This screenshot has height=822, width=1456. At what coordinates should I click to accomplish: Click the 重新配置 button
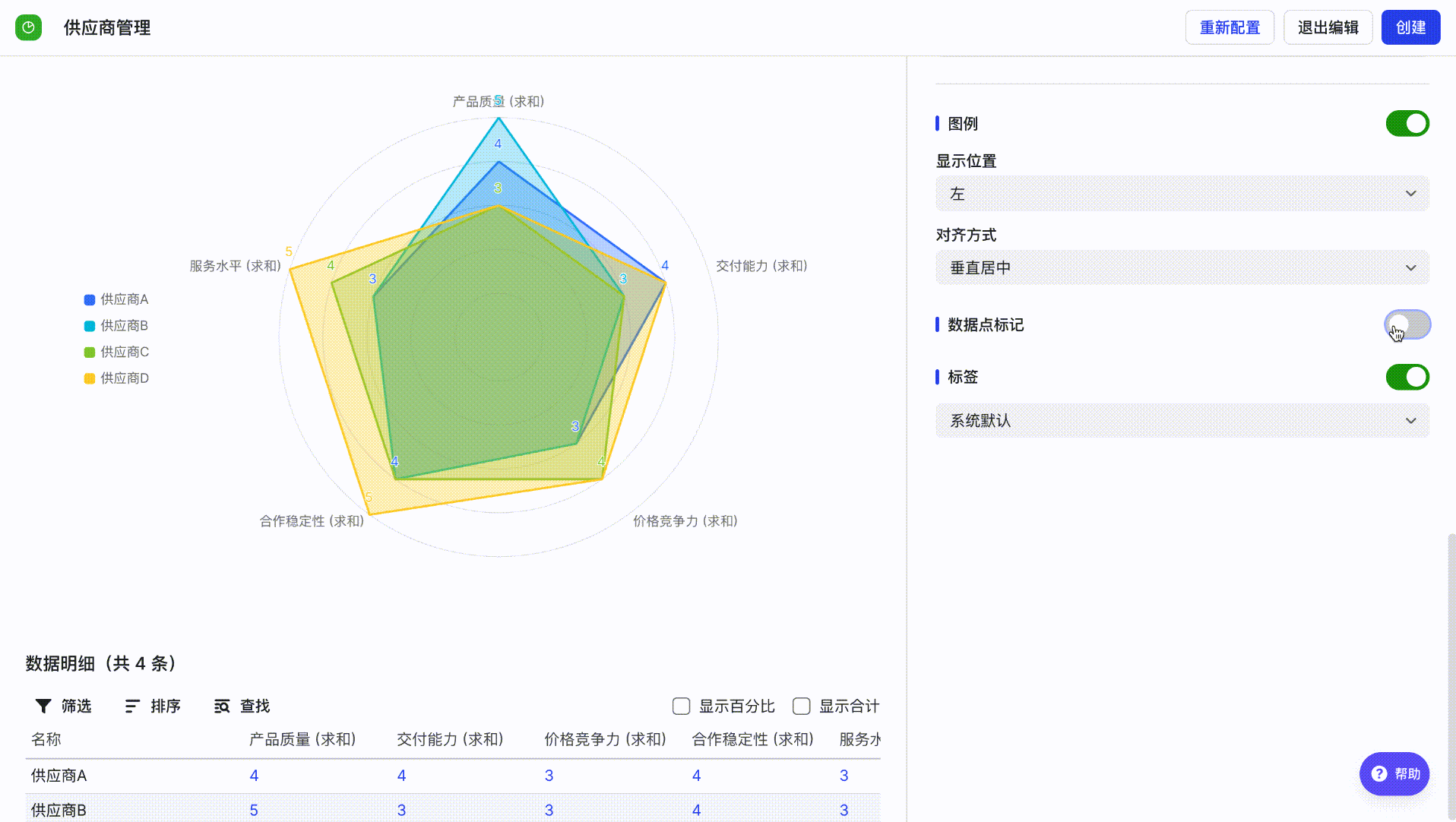[1230, 27]
